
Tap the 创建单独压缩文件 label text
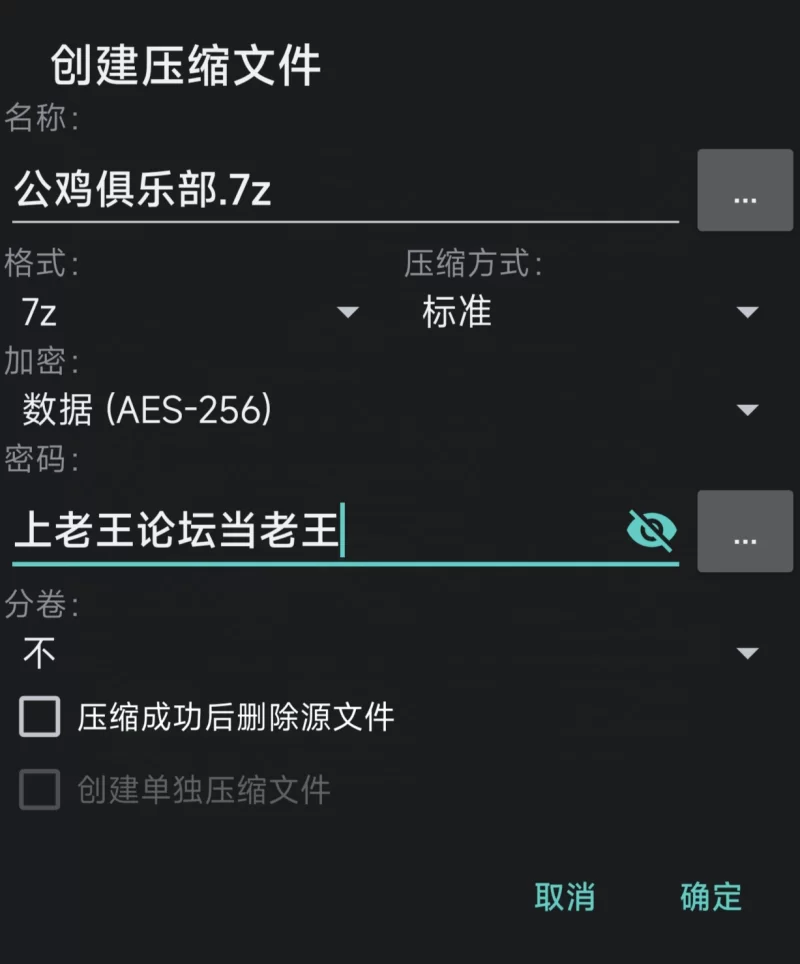pyautogui.click(x=204, y=790)
